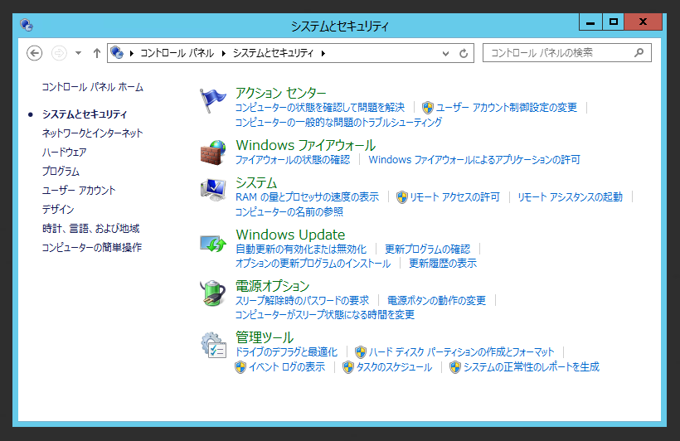Expand arrow before コントロール パネル breadcrumb
Screen dimensions: 680x441
tap(131, 53)
